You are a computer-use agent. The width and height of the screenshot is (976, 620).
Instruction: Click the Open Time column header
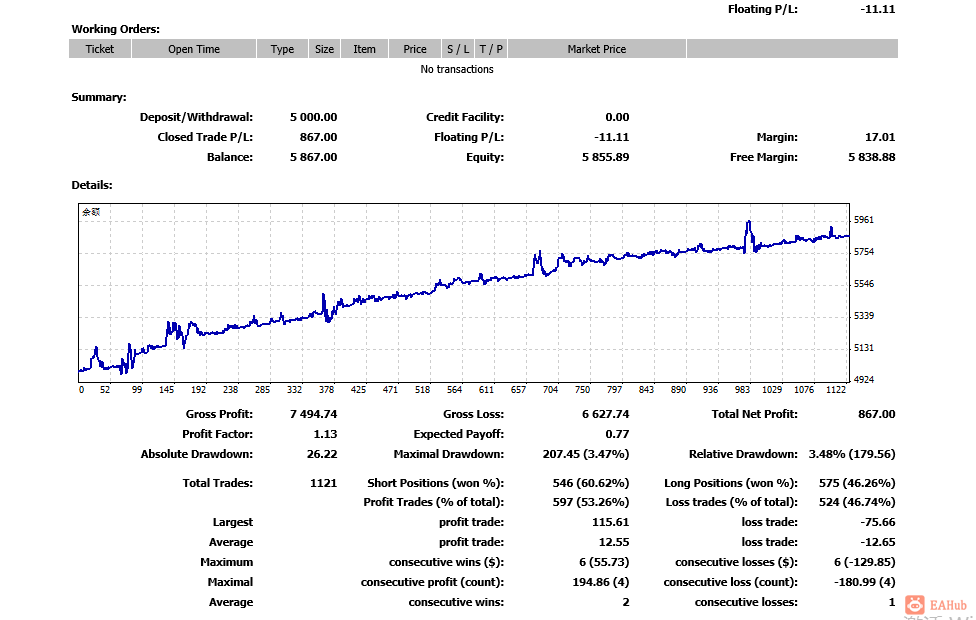[194, 49]
